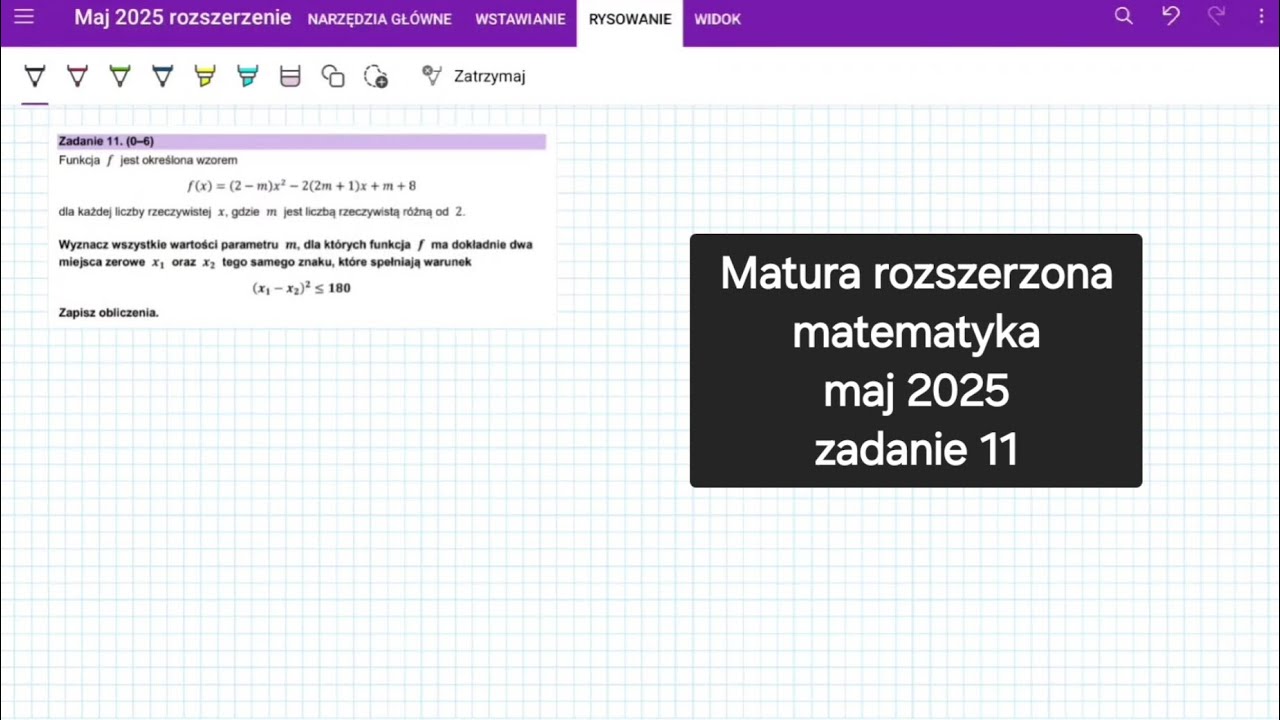The image size is (1280, 720).
Task: Select the black pen tool
Action: (35, 76)
